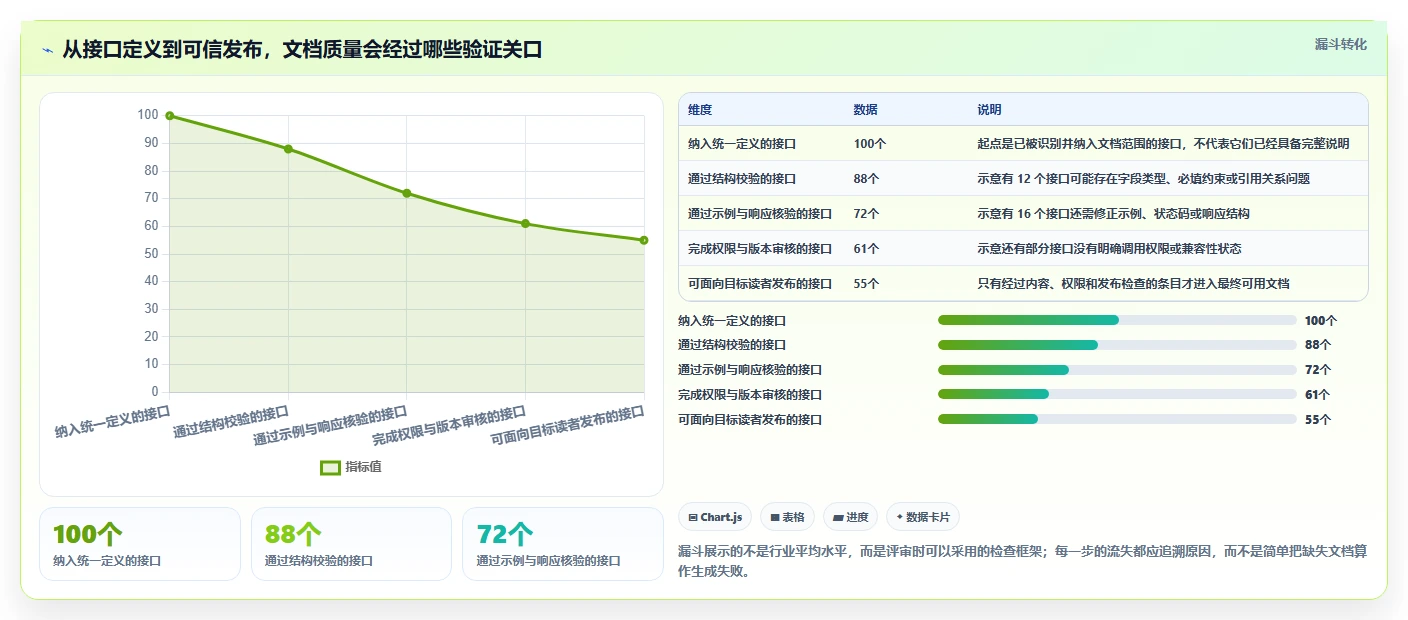Click the chart x-axis label 可面向目标读者发布的接口
This screenshot has width=1408, height=620.
(x=567, y=427)
